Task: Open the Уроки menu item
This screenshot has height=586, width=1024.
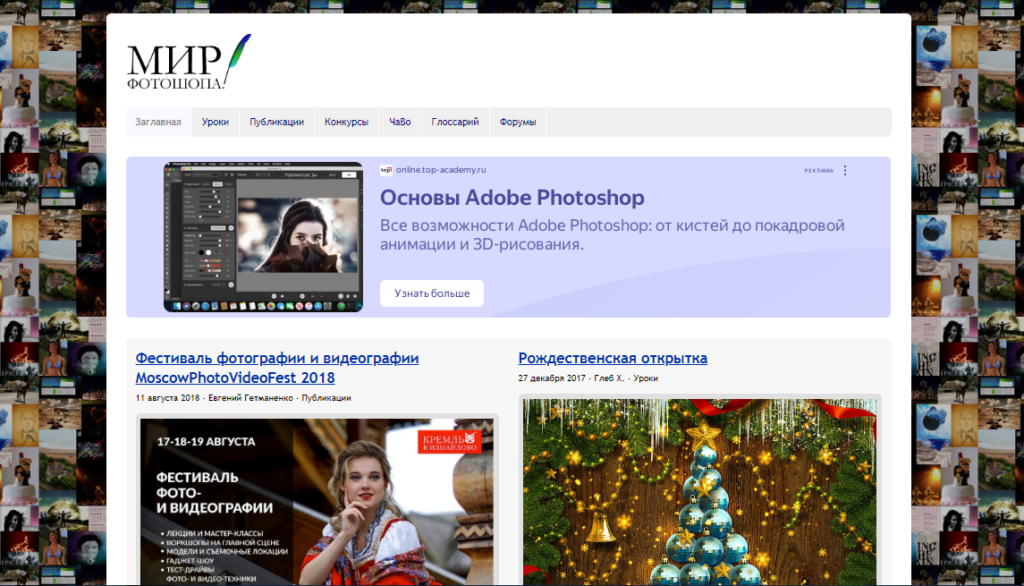Action: click(216, 122)
